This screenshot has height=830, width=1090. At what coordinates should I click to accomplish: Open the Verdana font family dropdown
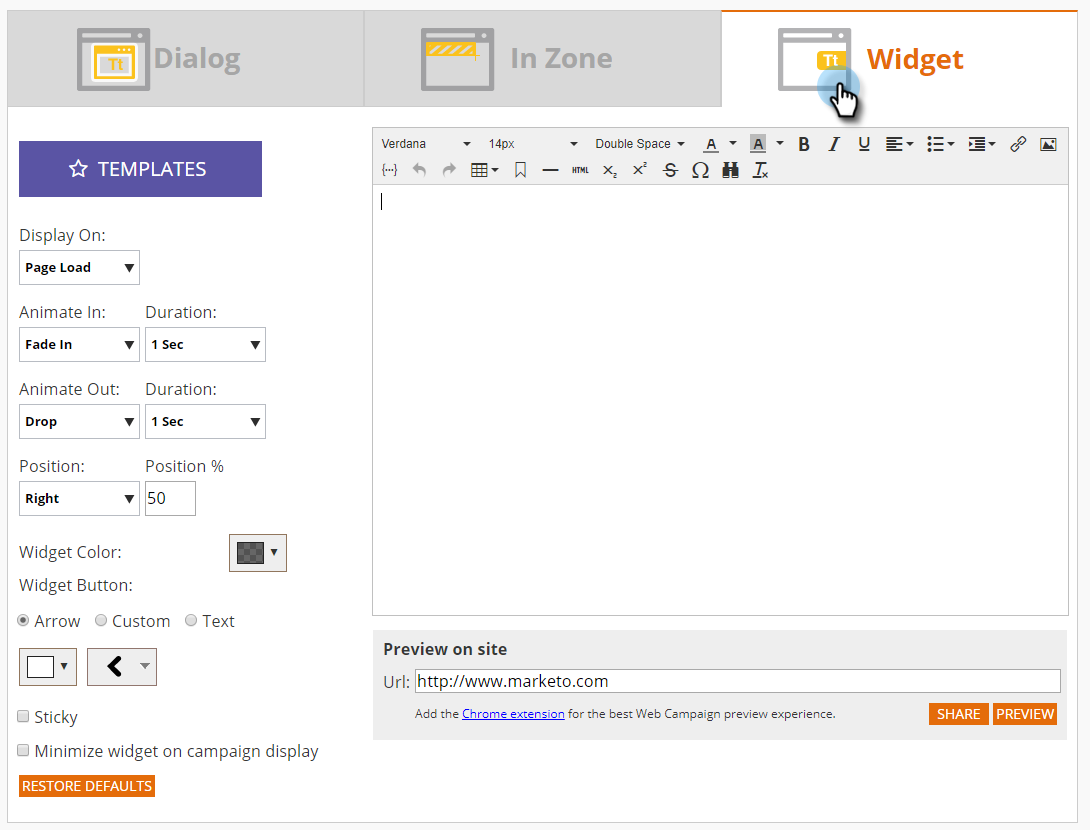pyautogui.click(x=425, y=144)
